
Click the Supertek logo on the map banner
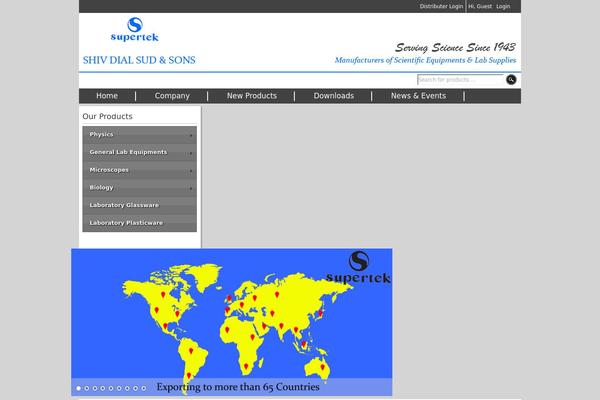(x=359, y=267)
